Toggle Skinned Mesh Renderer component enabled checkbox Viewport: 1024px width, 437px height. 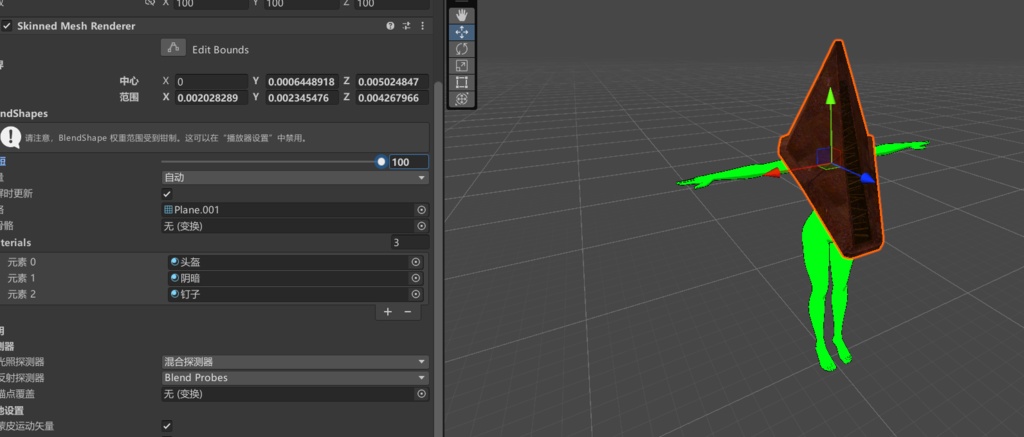coord(7,26)
